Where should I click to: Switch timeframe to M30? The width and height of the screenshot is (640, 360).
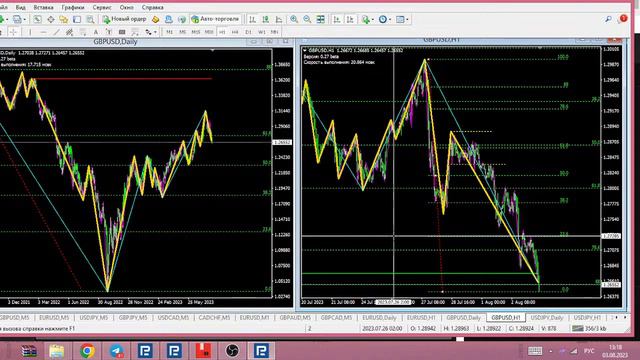coord(209,32)
